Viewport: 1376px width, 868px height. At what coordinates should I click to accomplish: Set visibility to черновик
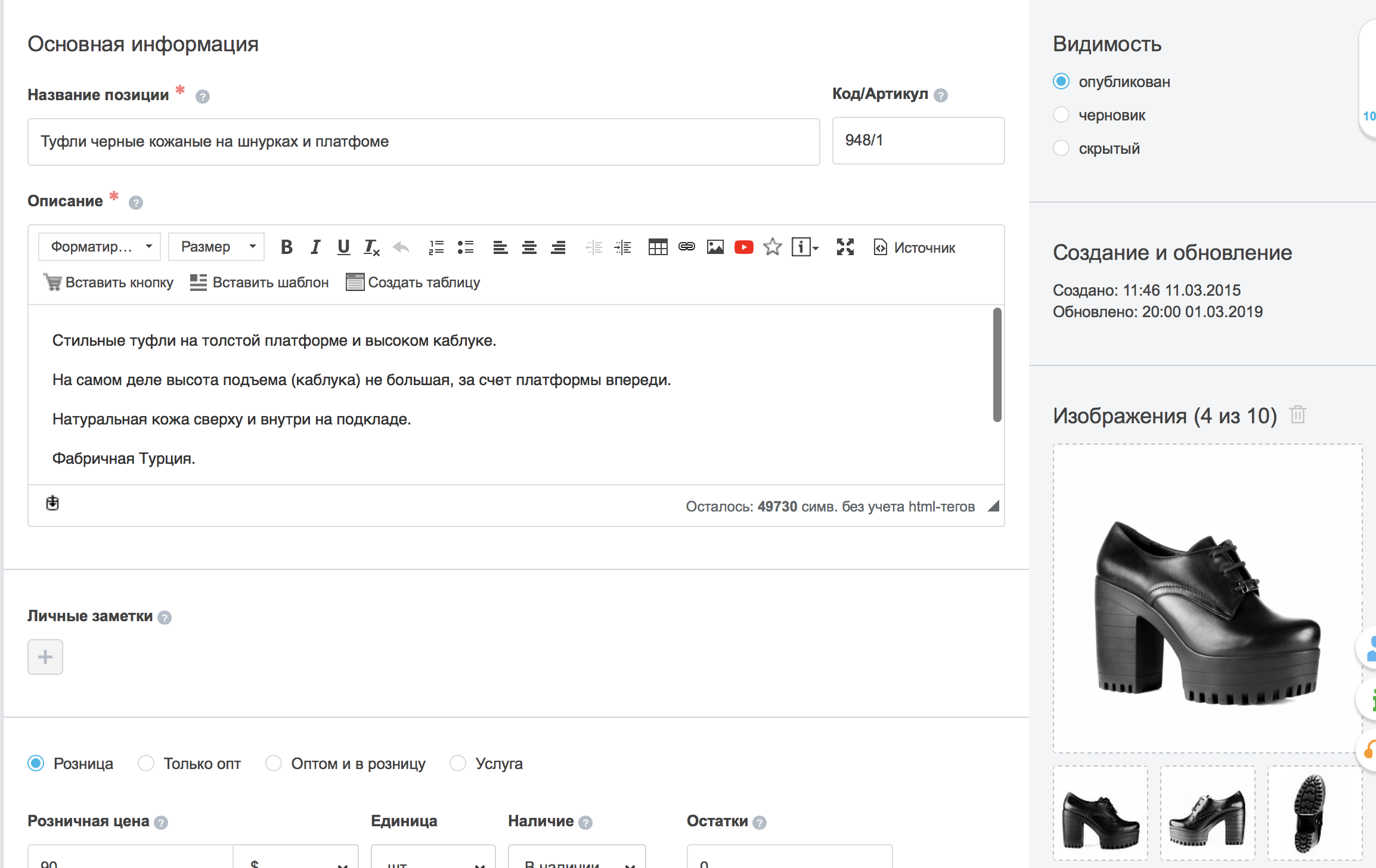[1061, 114]
